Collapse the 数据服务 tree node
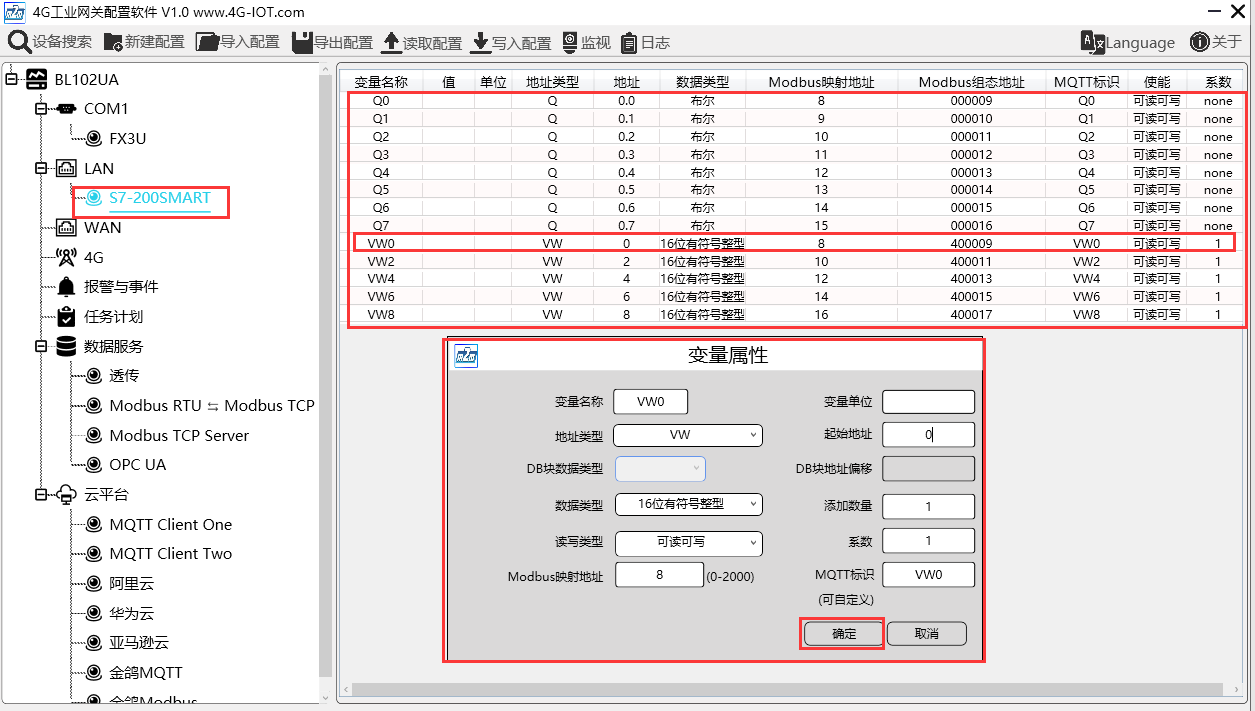 tap(41, 346)
